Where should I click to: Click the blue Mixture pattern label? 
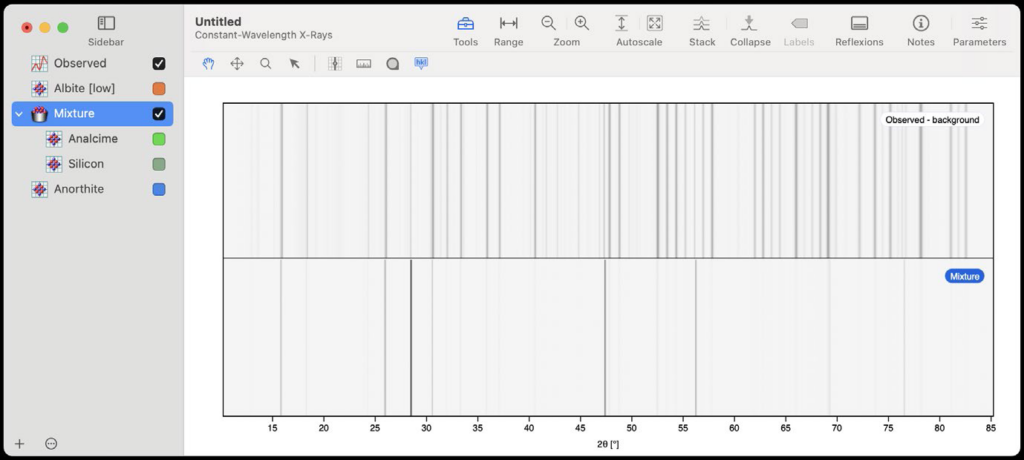[x=964, y=276]
